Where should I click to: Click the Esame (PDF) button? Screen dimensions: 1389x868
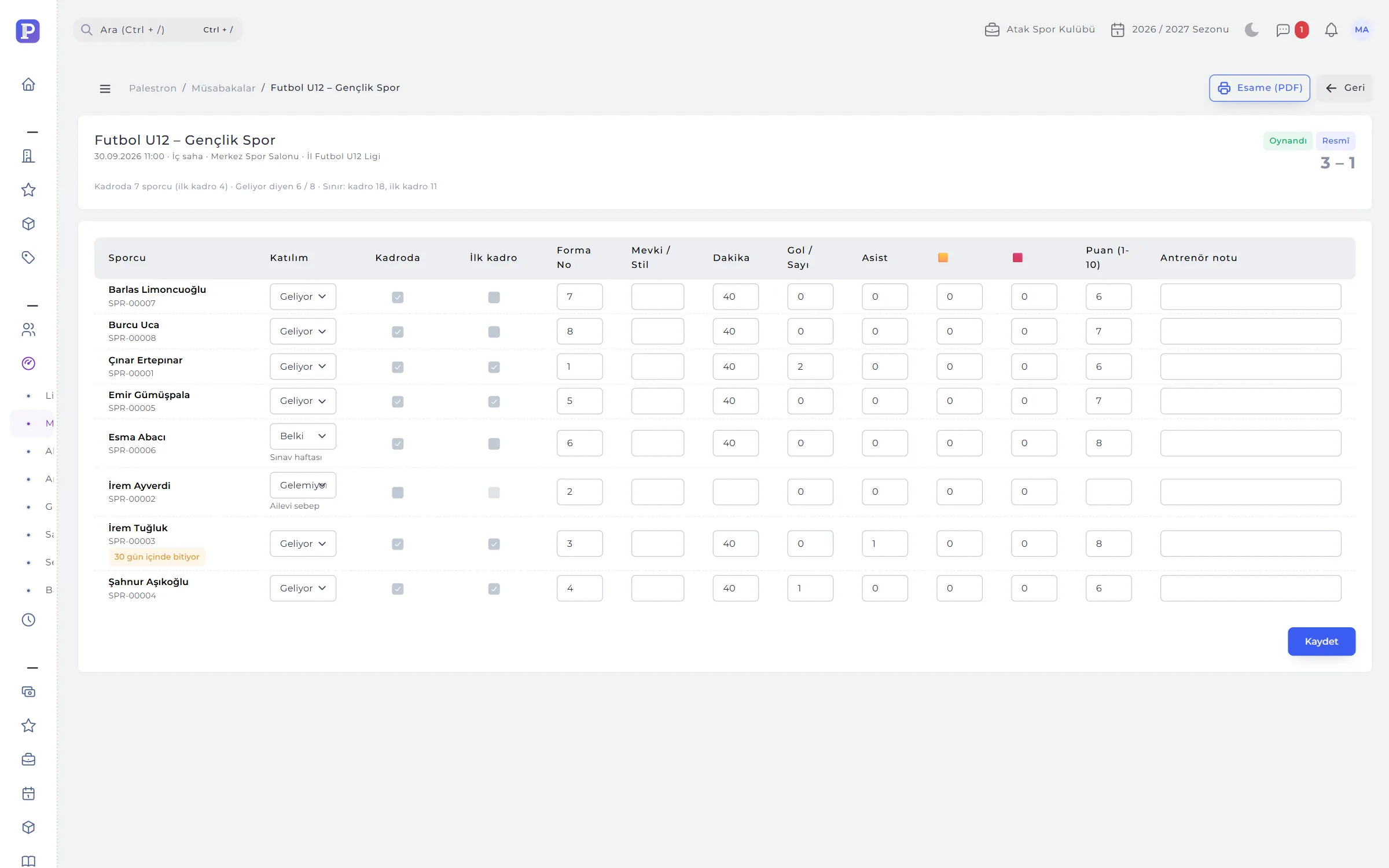tap(1259, 88)
